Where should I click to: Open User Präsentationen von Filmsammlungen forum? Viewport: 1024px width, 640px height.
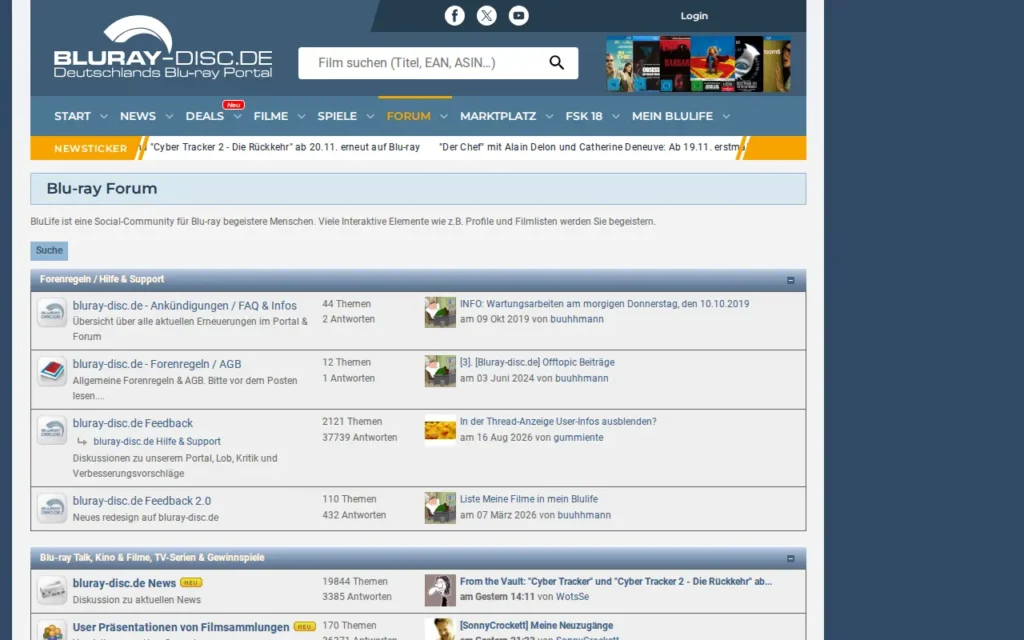pyautogui.click(x=181, y=627)
